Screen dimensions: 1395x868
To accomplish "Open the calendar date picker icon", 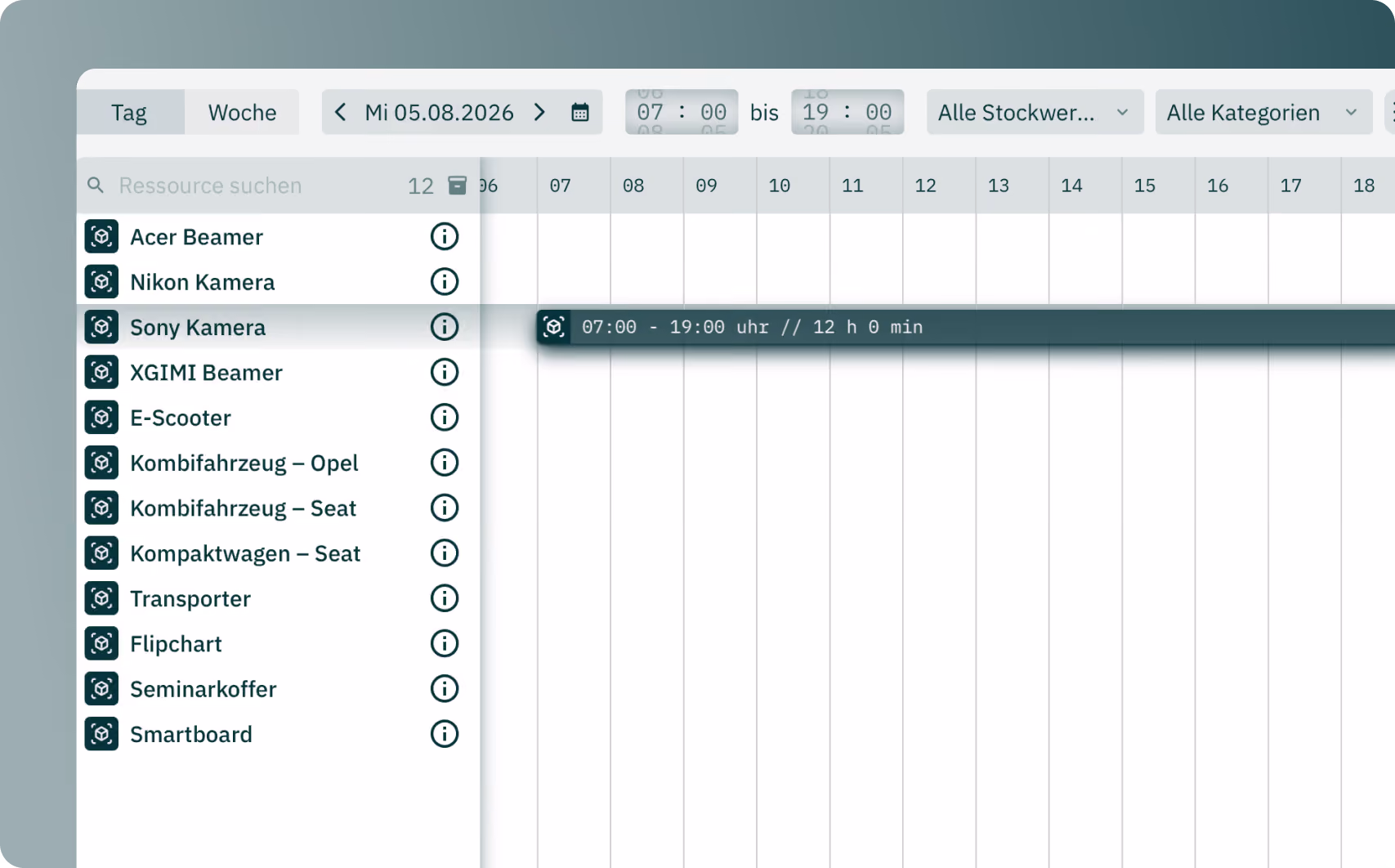I will click(x=580, y=112).
